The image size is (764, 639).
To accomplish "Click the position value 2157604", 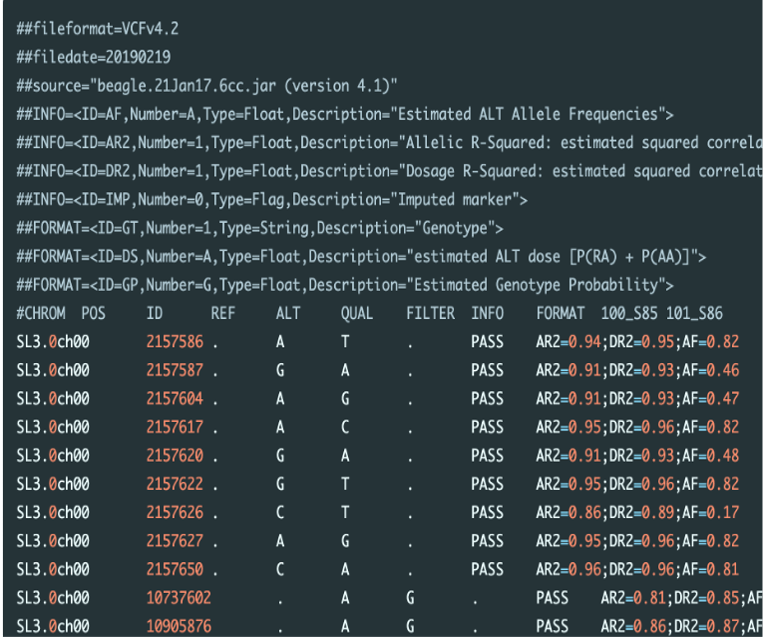I will (x=174, y=399).
